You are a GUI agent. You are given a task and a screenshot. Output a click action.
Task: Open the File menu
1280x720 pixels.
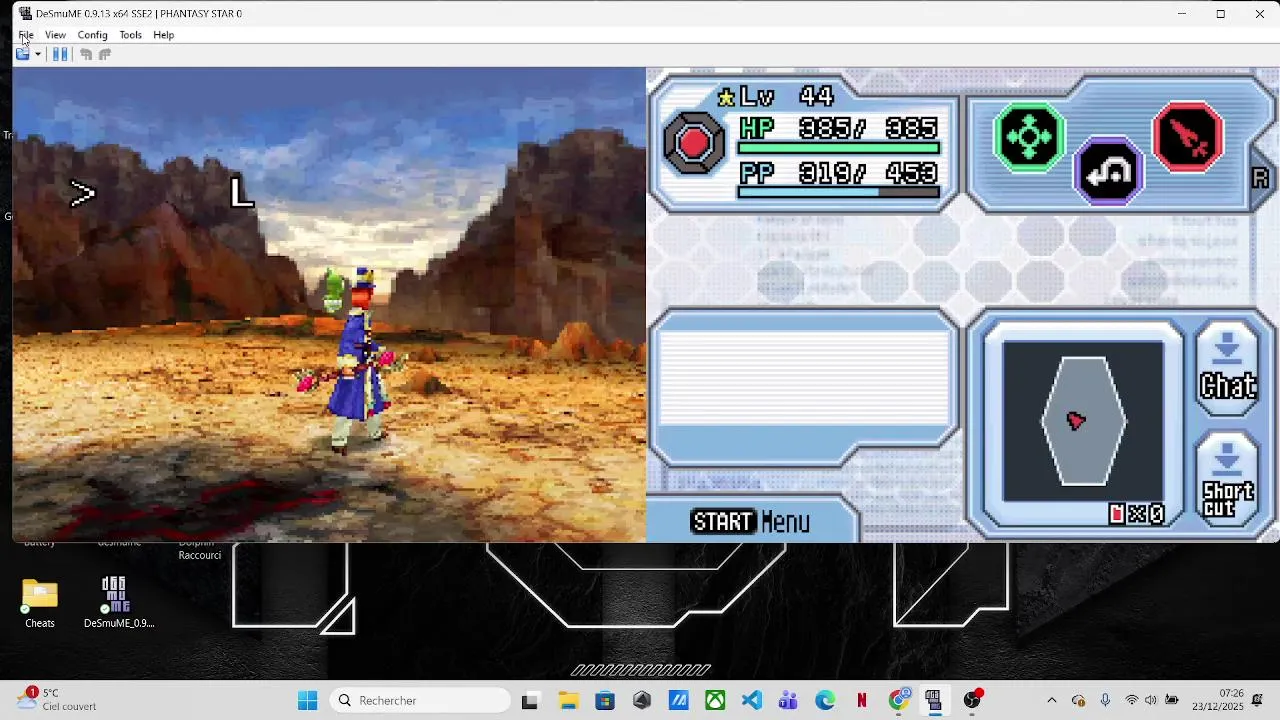coord(26,35)
